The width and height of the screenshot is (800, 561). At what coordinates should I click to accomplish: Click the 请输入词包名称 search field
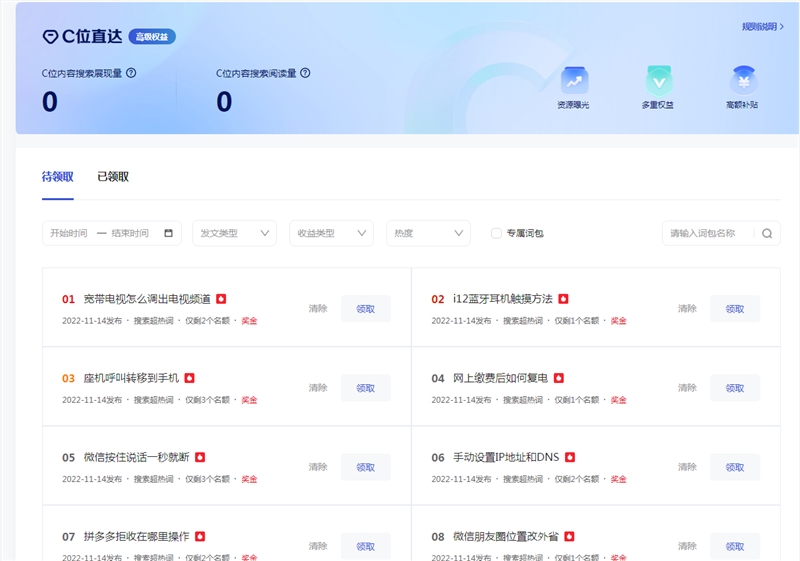tap(710, 233)
